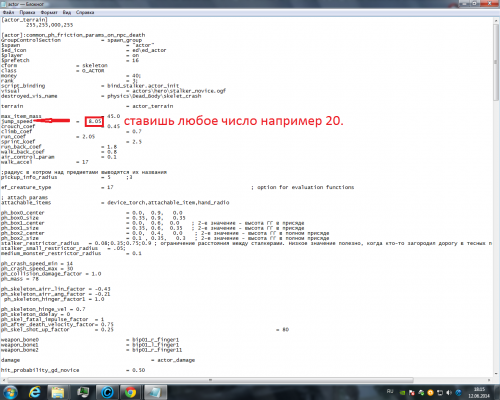Click the ph_mass = 78 line
Screen dimensions: 500x400
(20, 279)
